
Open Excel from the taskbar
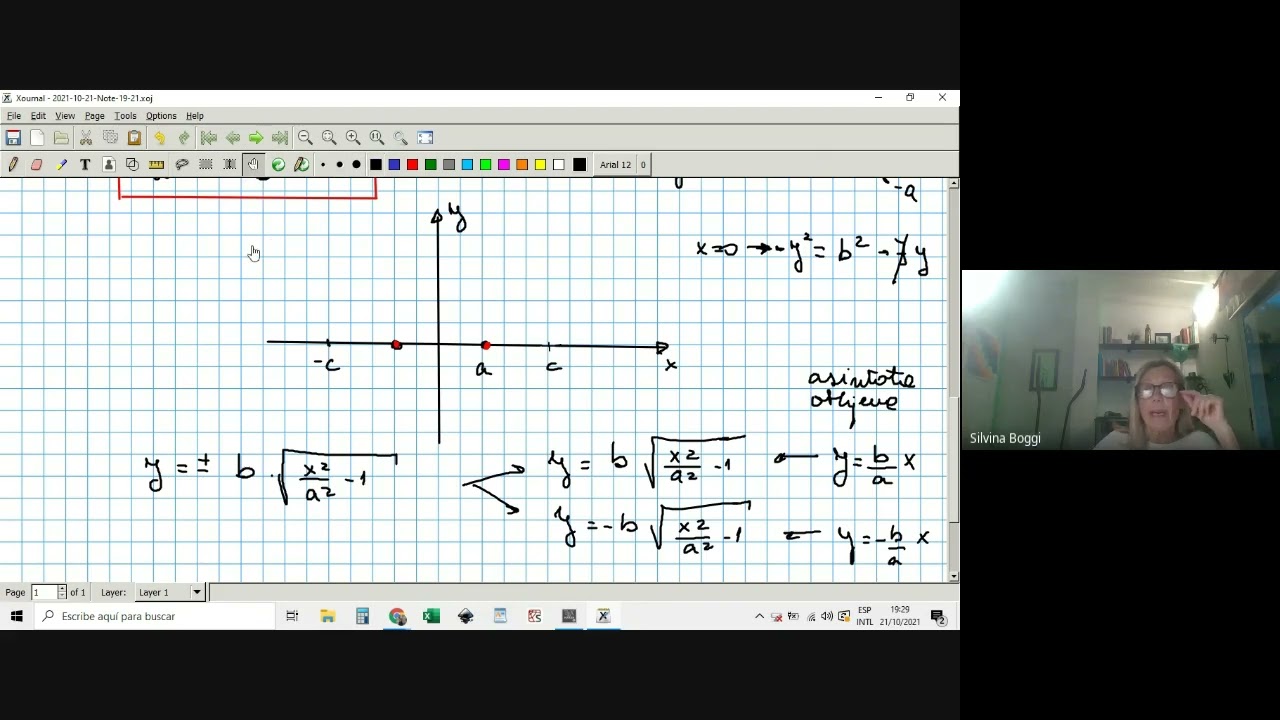pyautogui.click(x=431, y=616)
